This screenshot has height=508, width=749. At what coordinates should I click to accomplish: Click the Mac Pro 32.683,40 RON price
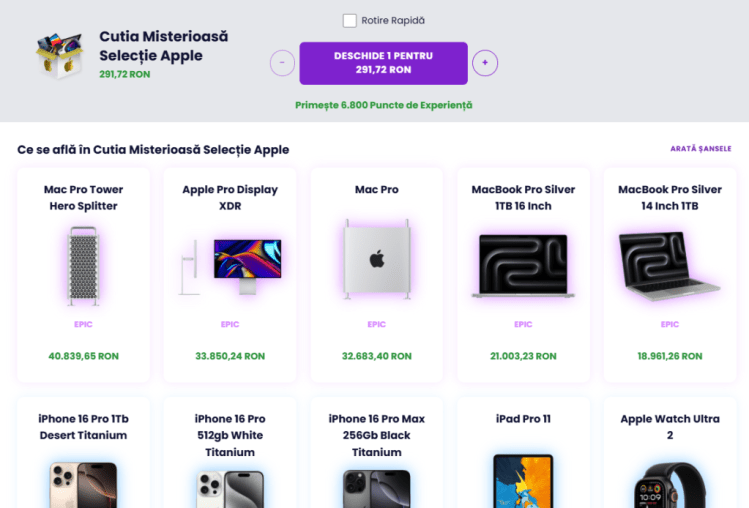[x=377, y=356]
